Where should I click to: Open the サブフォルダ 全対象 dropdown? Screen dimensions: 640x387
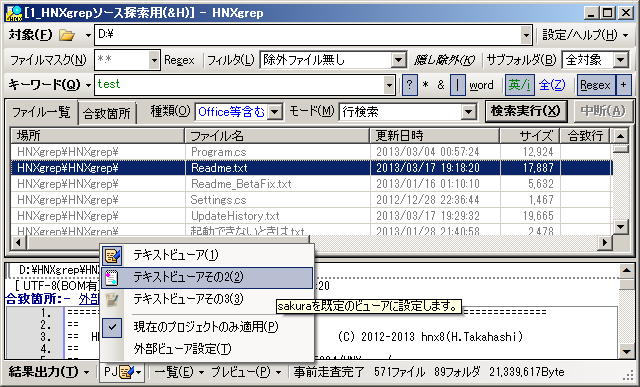[620, 60]
